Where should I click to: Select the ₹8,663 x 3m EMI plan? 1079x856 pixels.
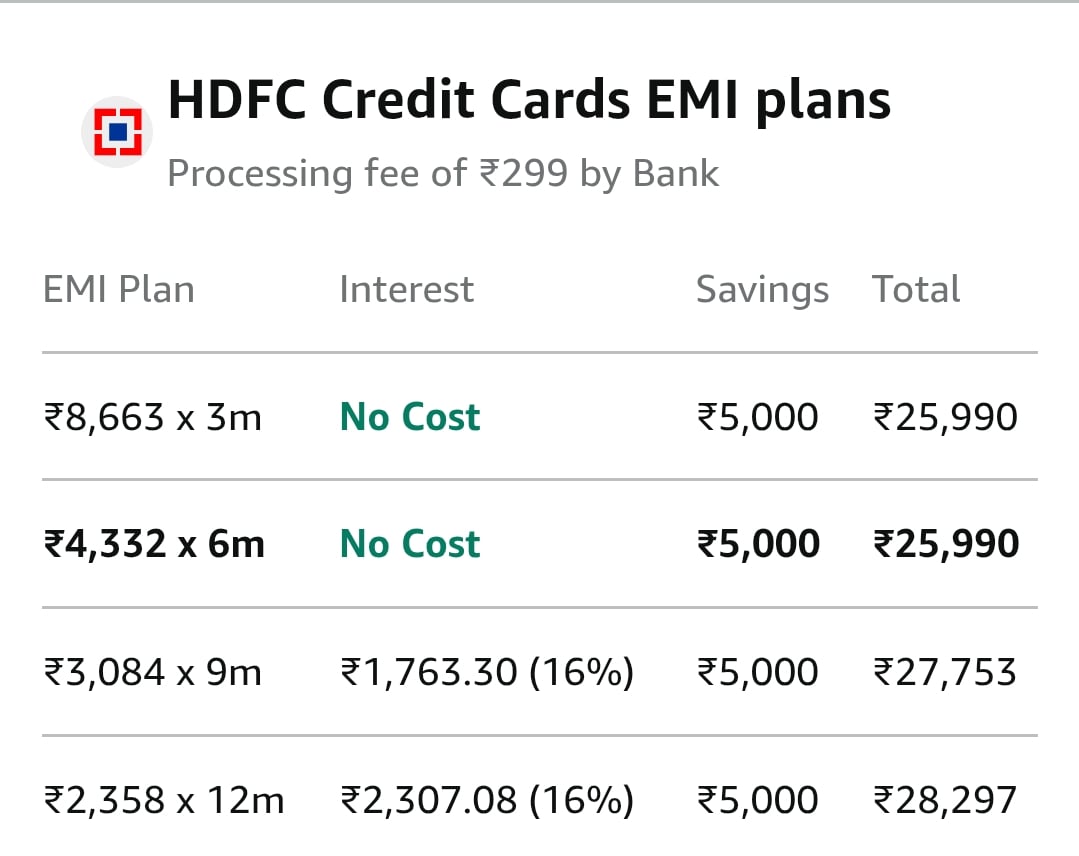(x=540, y=417)
